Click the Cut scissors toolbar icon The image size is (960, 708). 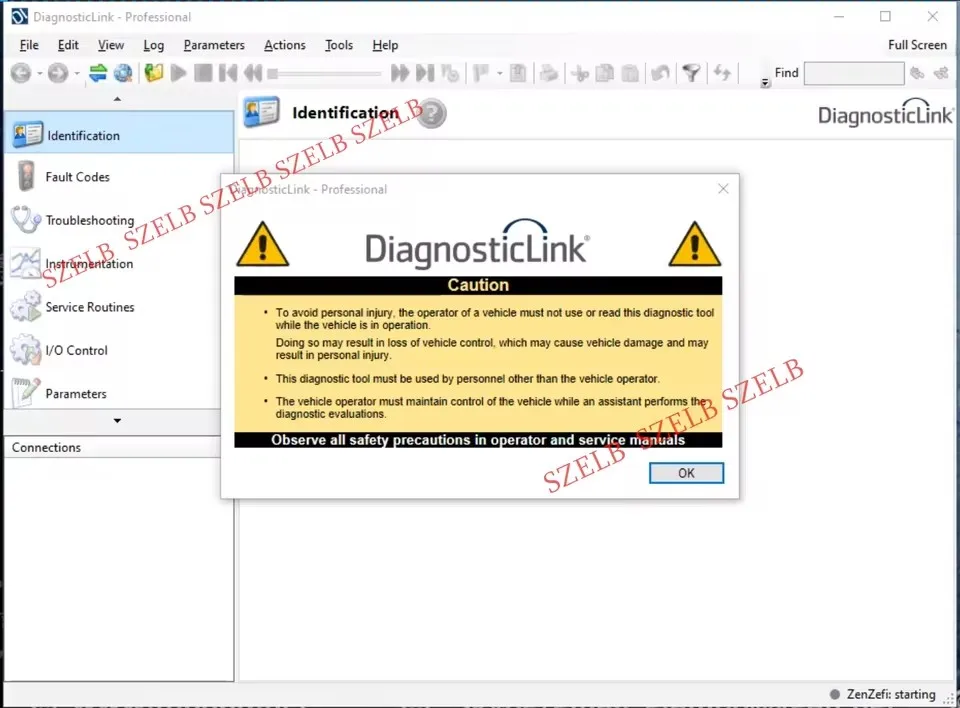(579, 73)
